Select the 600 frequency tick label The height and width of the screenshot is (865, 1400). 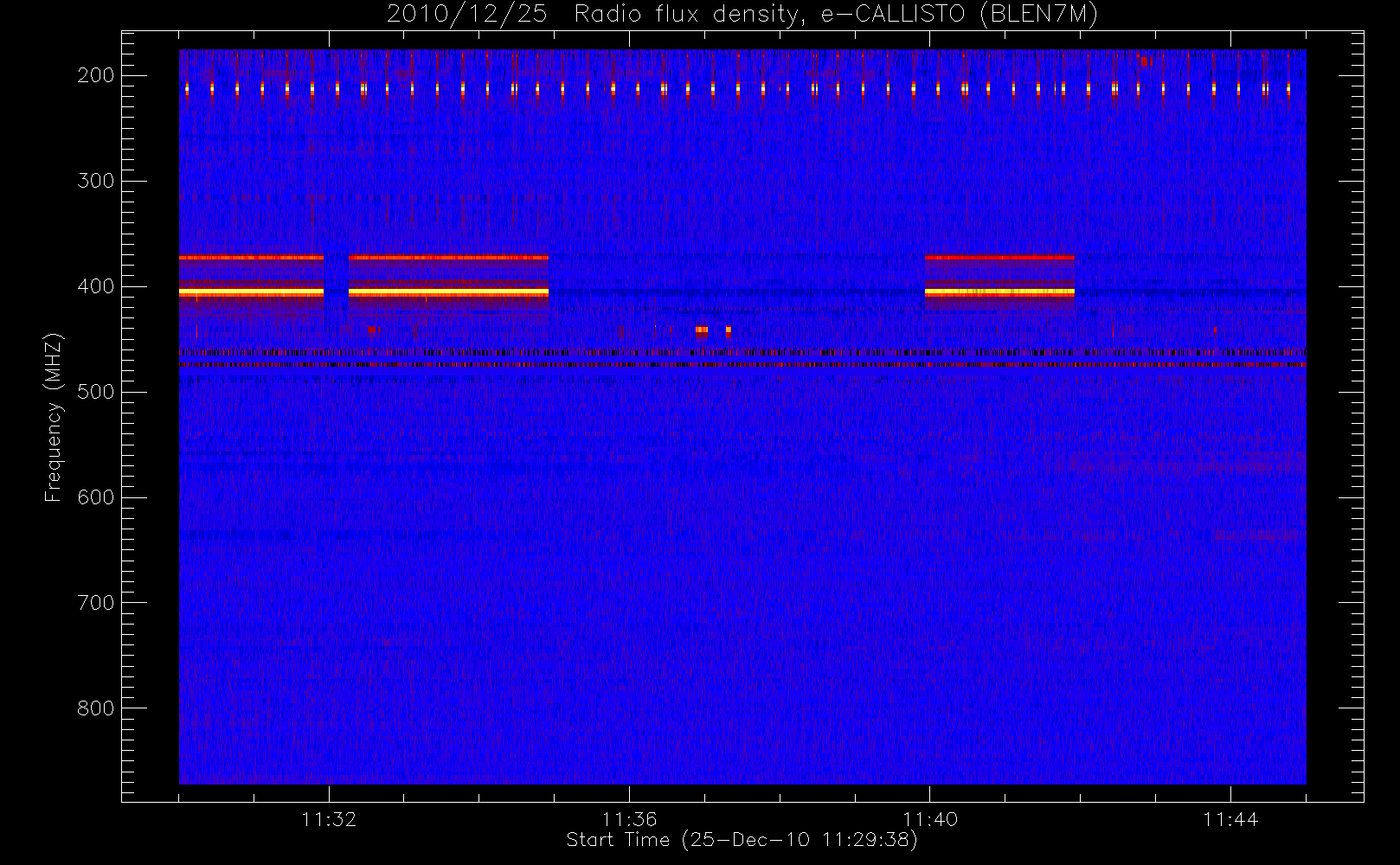point(96,497)
